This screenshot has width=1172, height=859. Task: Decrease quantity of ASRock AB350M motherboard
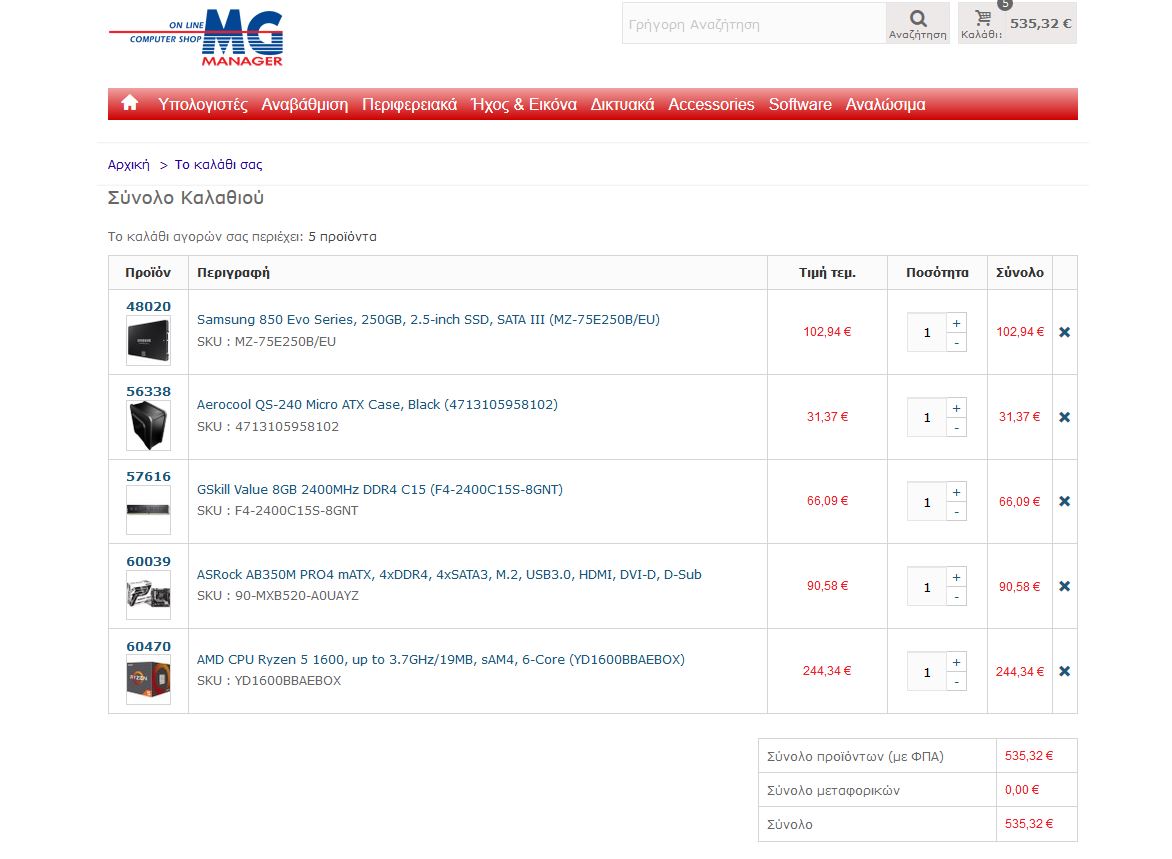point(956,597)
